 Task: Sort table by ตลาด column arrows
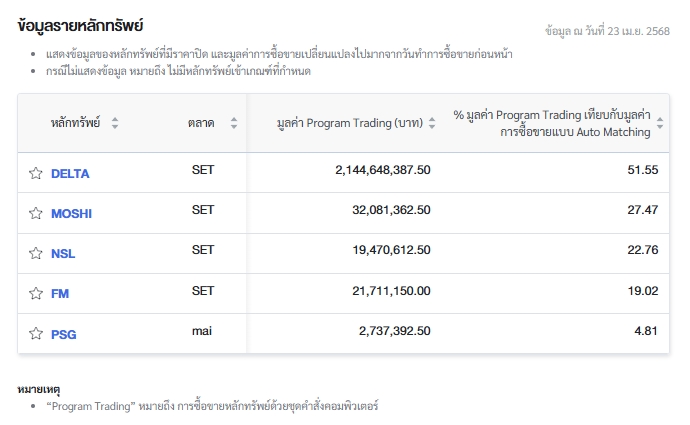pos(234,123)
